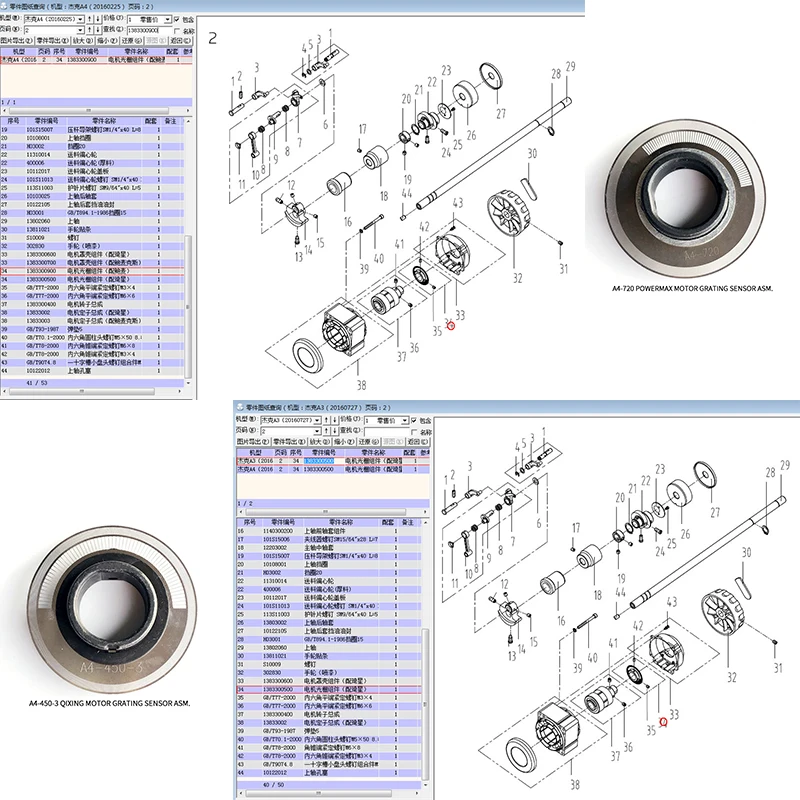Open 页码 dropdown in A3 window
This screenshot has height=800, width=800.
point(317,432)
